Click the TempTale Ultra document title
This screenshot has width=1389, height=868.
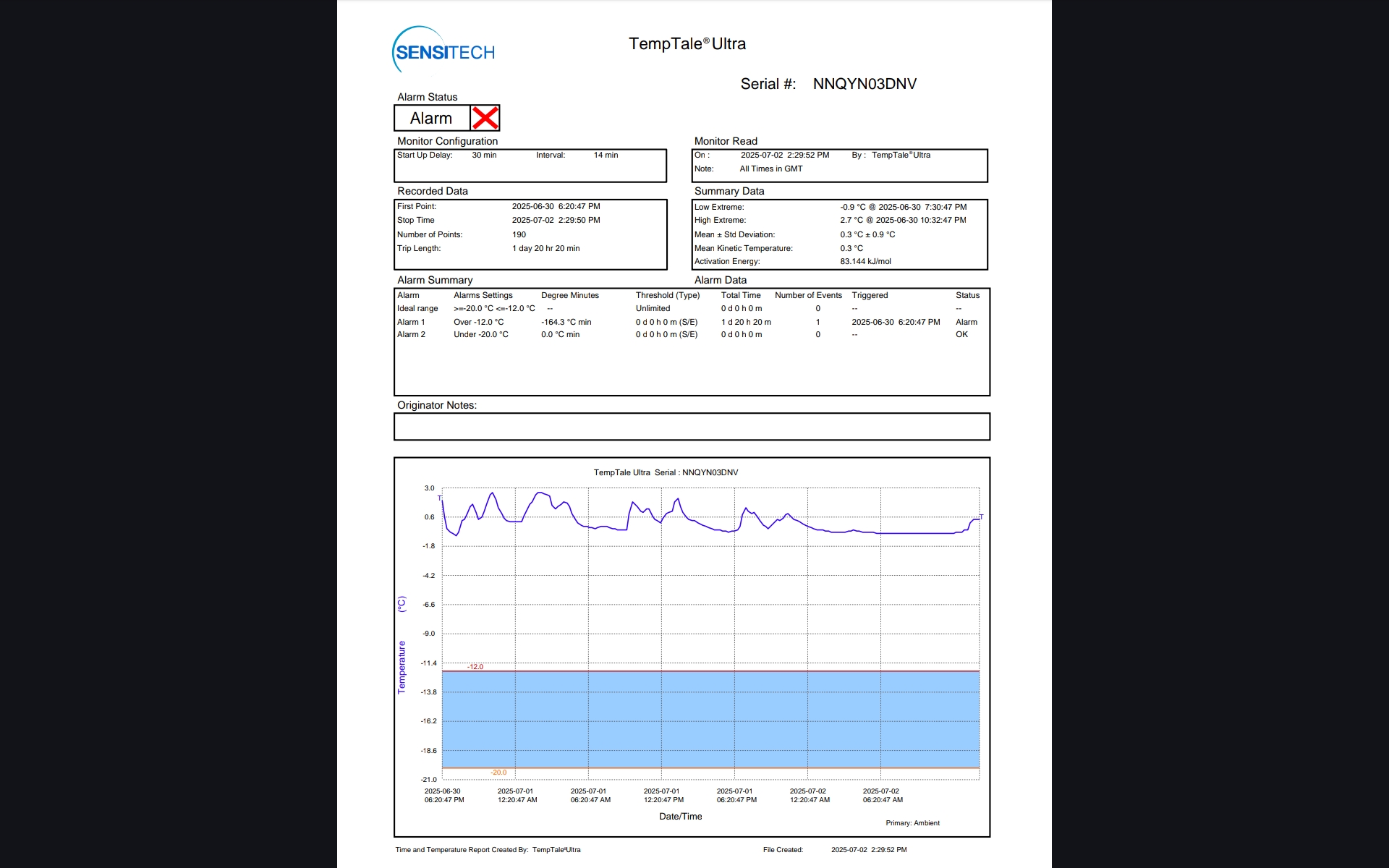pos(687,44)
